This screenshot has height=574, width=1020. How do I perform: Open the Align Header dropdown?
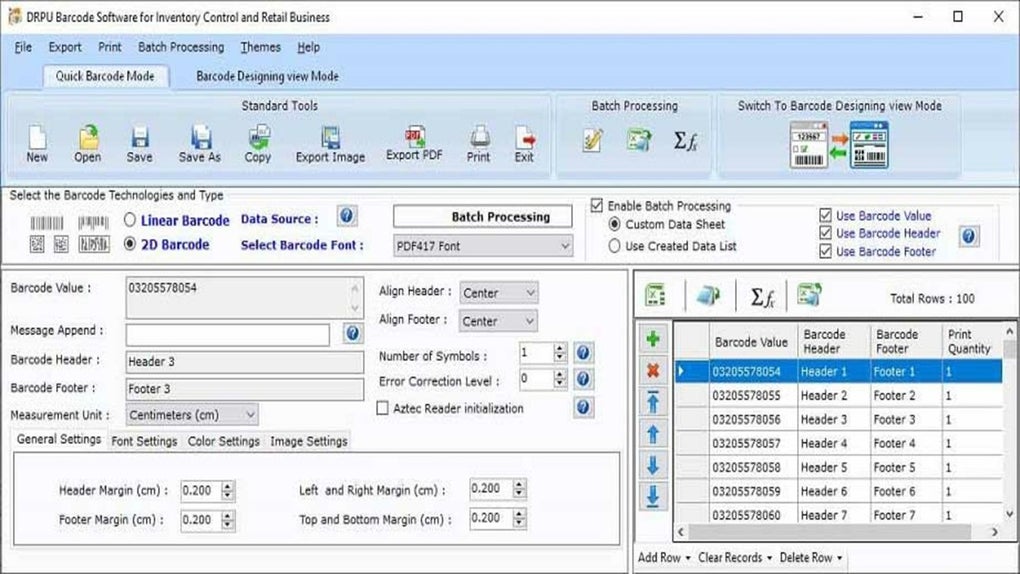[498, 293]
